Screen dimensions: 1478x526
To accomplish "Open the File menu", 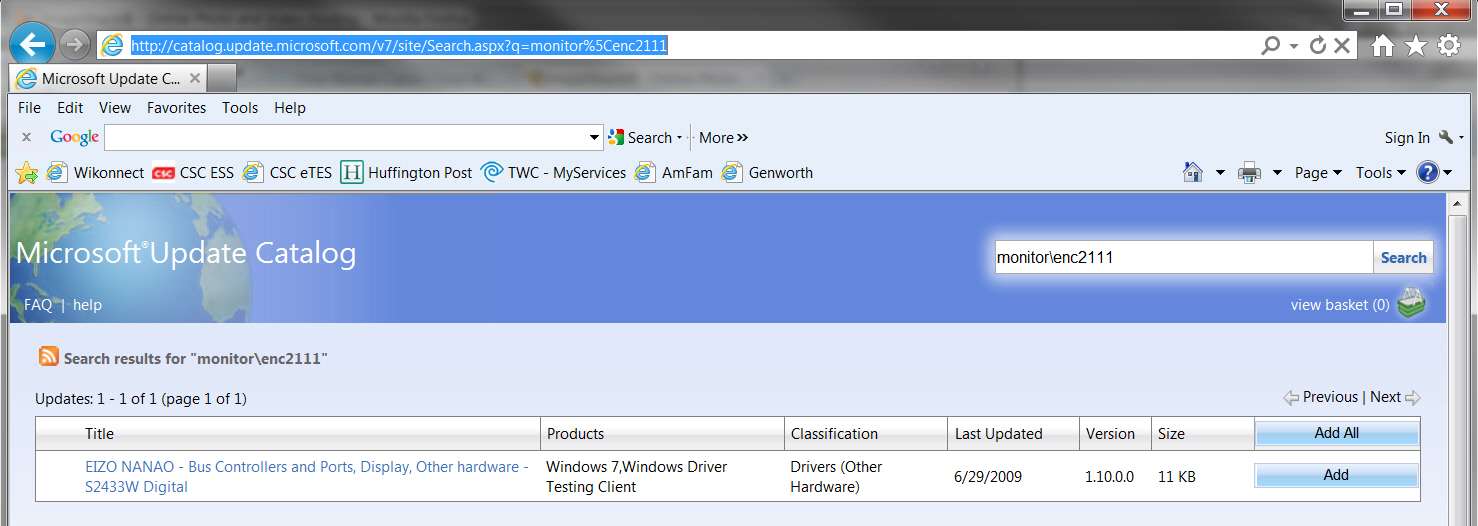I will pos(29,108).
